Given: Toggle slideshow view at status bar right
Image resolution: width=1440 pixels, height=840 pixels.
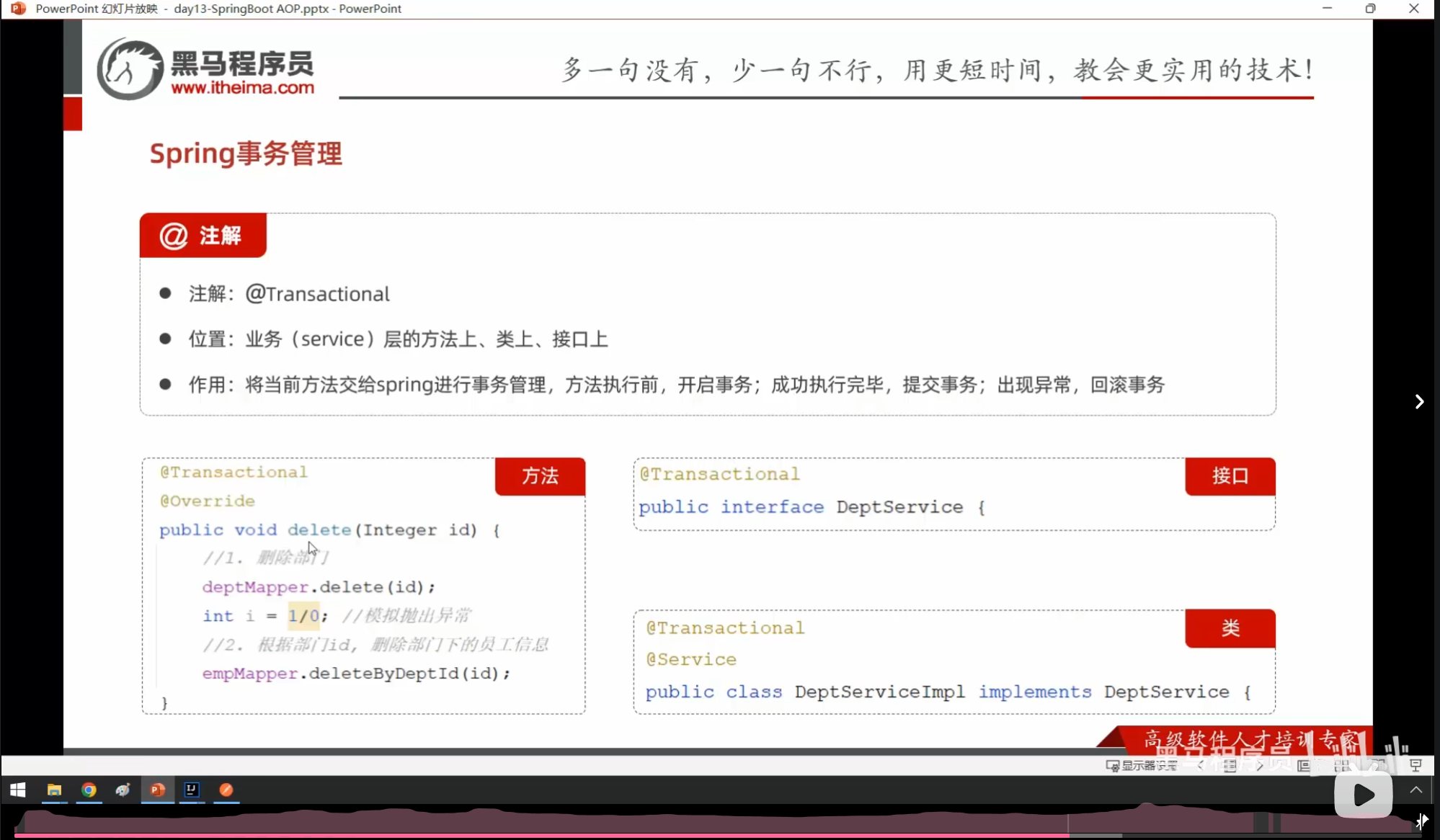Looking at the screenshot, I should tap(1415, 765).
